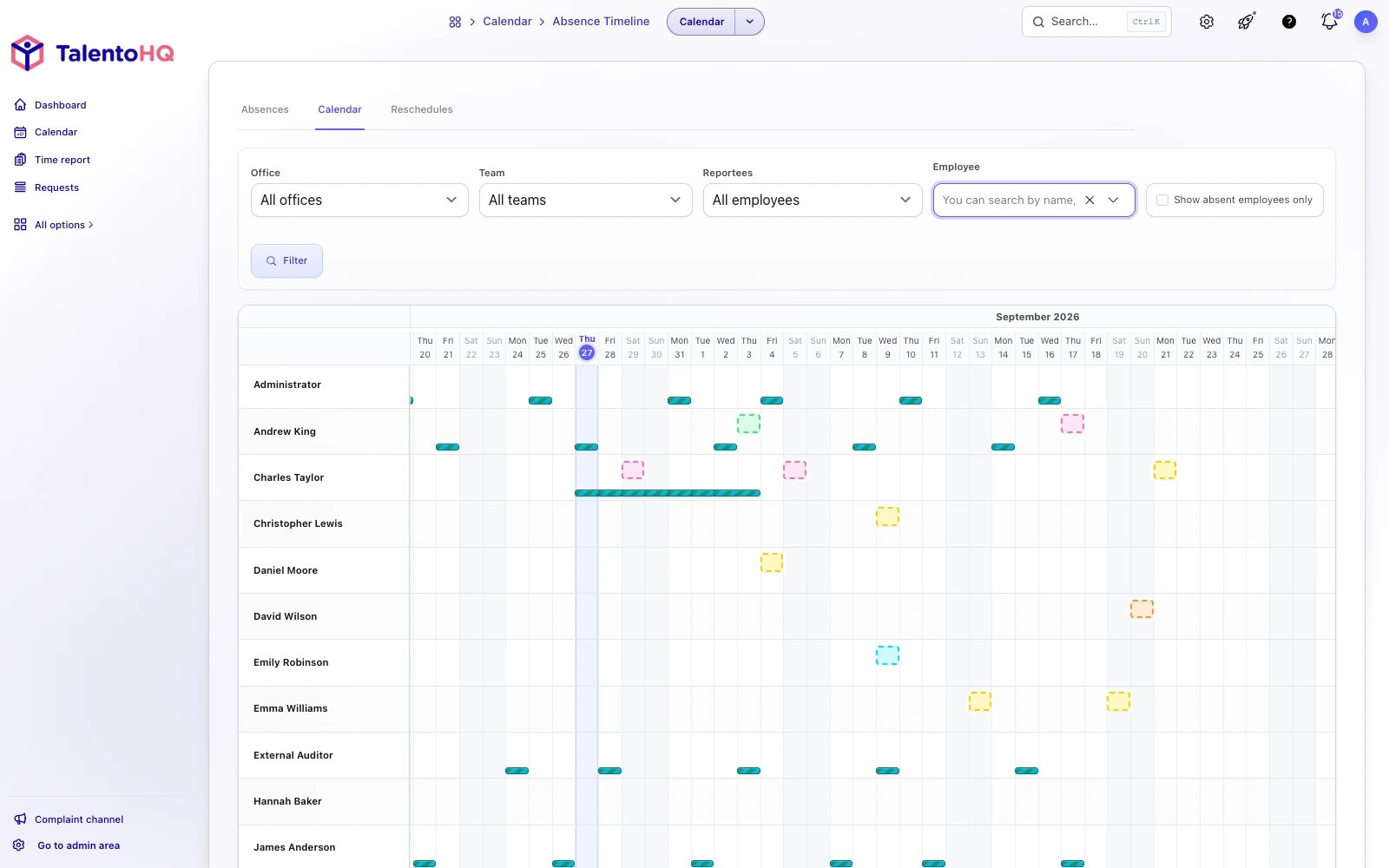Click Charles Taylor's long teal absence bar
The width and height of the screenshot is (1389, 868).
(x=668, y=493)
